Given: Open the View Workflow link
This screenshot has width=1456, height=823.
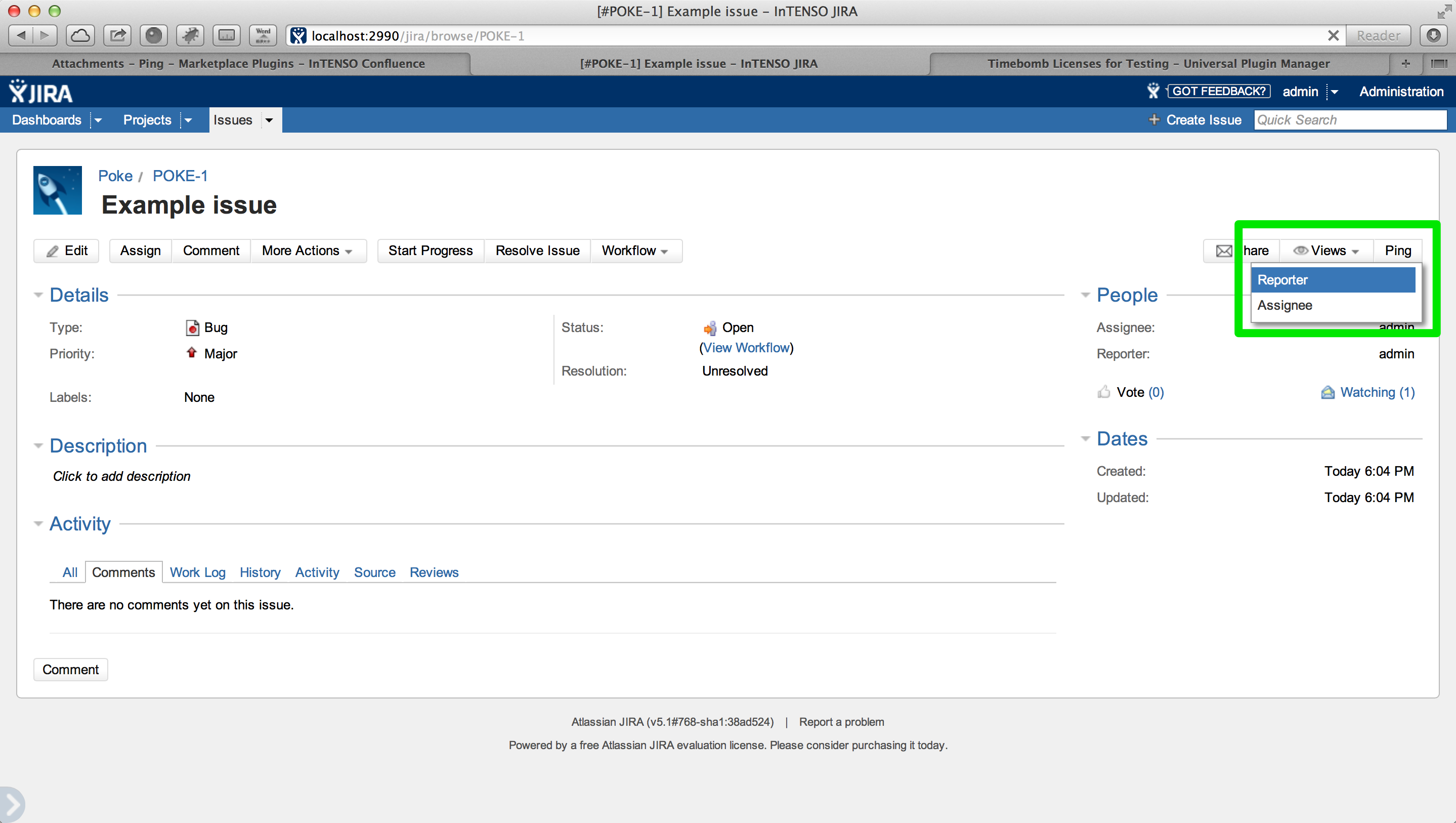Looking at the screenshot, I should (746, 348).
